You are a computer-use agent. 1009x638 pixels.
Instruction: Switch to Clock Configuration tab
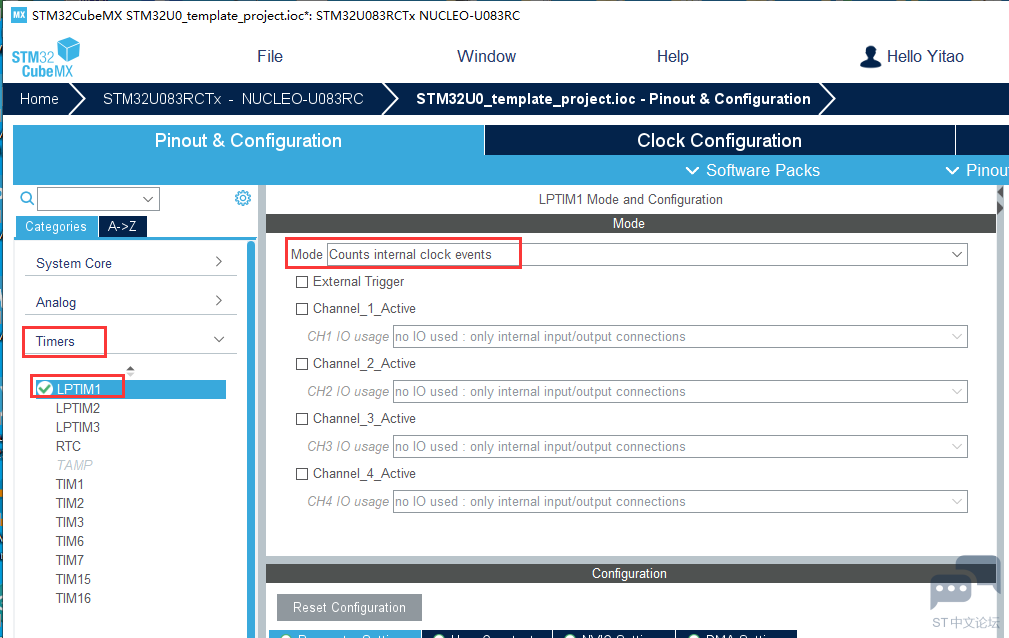point(719,140)
